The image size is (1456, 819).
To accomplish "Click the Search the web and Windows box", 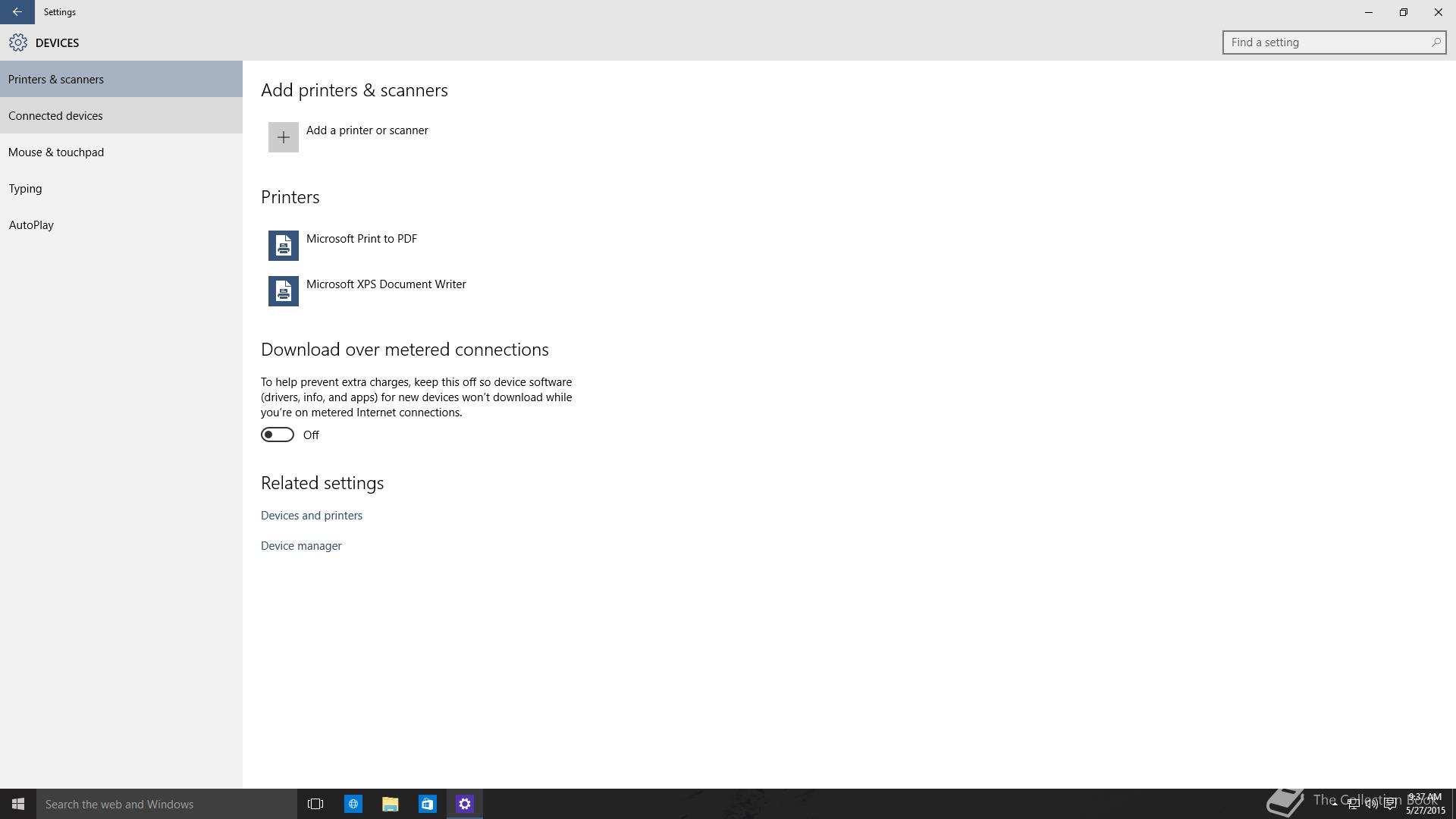I will [167, 804].
